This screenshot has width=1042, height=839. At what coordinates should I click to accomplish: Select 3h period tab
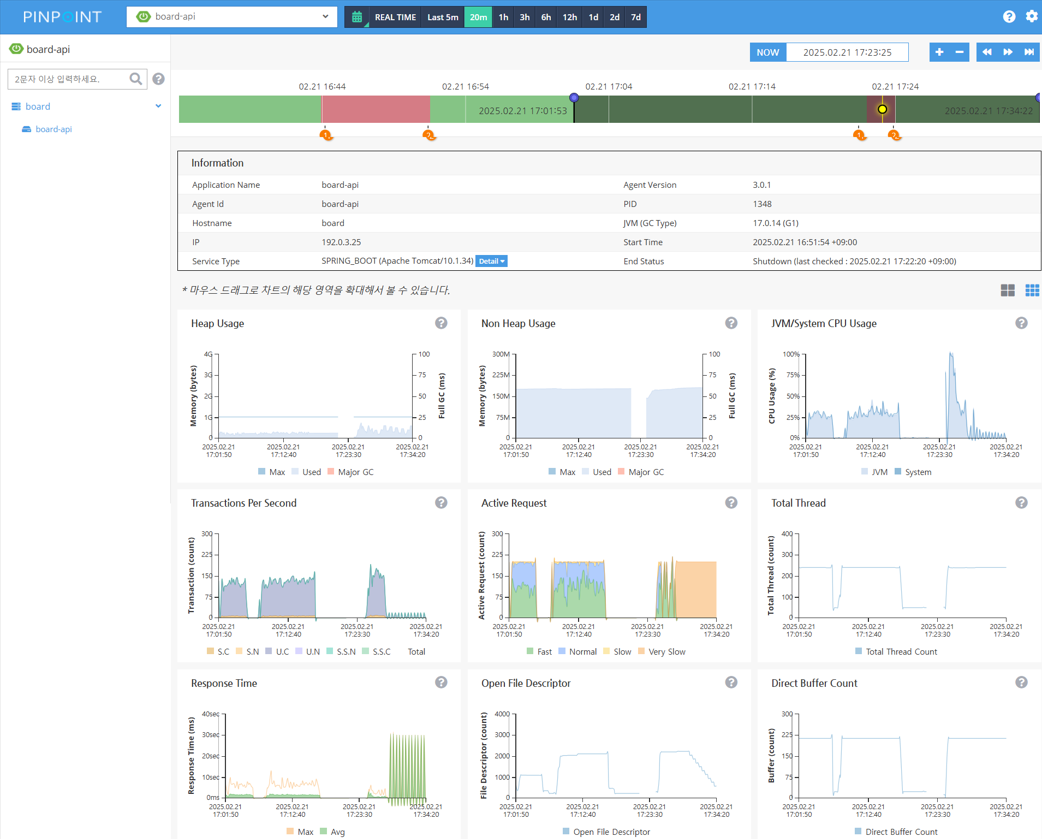coord(525,17)
